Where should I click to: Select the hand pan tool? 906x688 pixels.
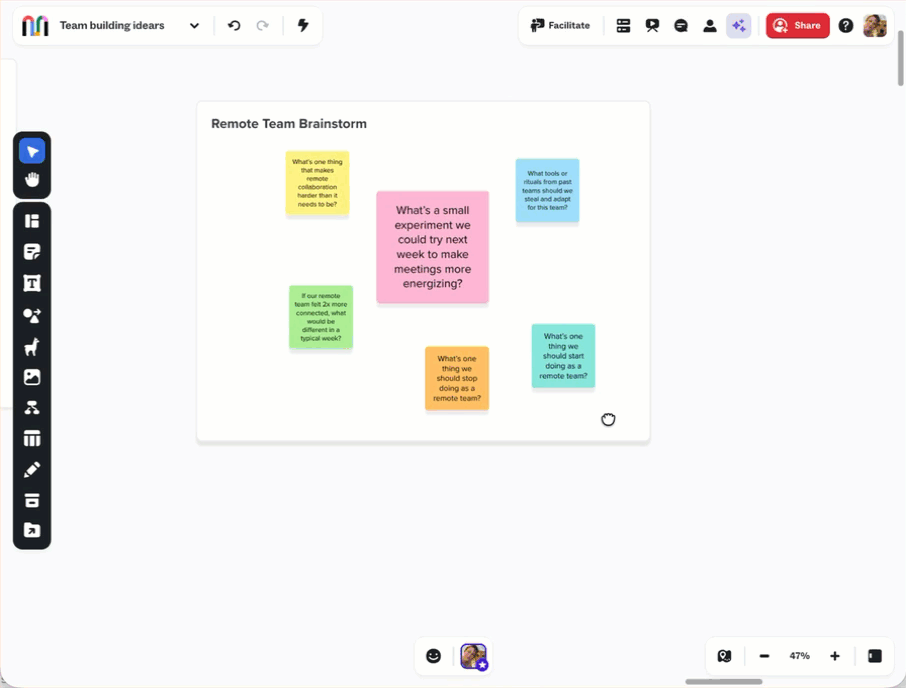(x=32, y=180)
